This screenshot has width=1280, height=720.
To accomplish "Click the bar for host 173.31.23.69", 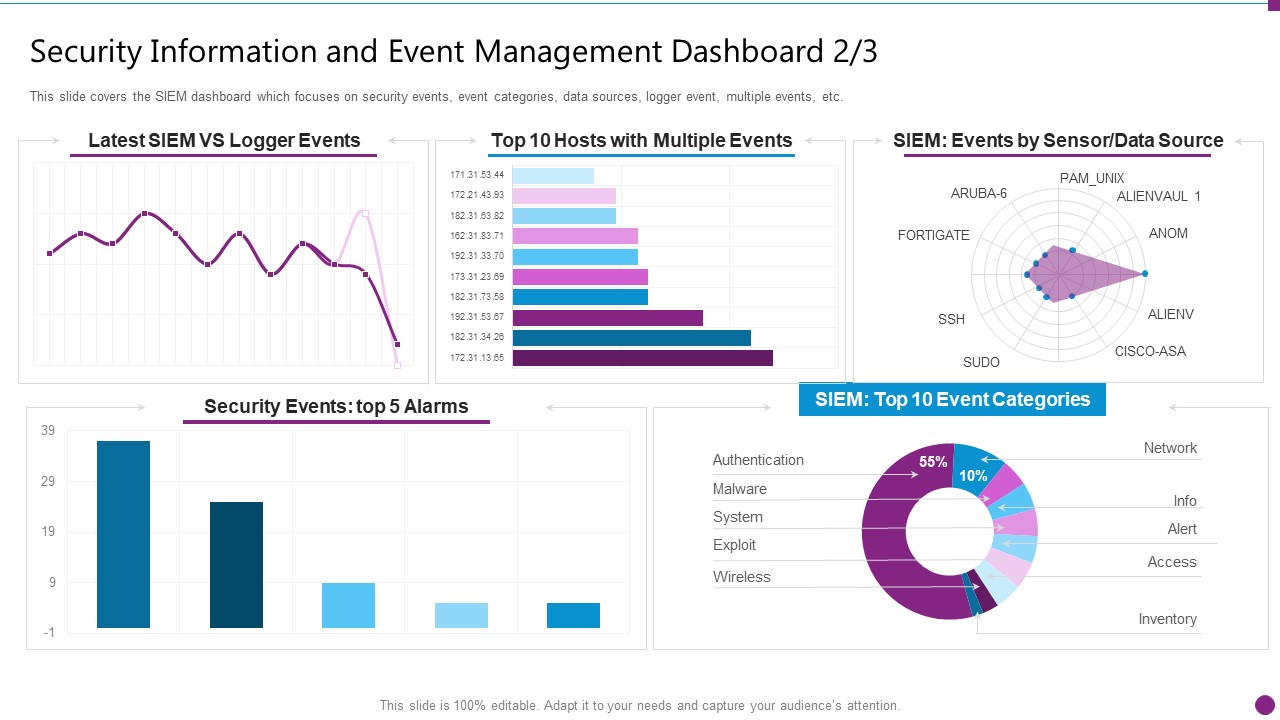I will coord(580,276).
